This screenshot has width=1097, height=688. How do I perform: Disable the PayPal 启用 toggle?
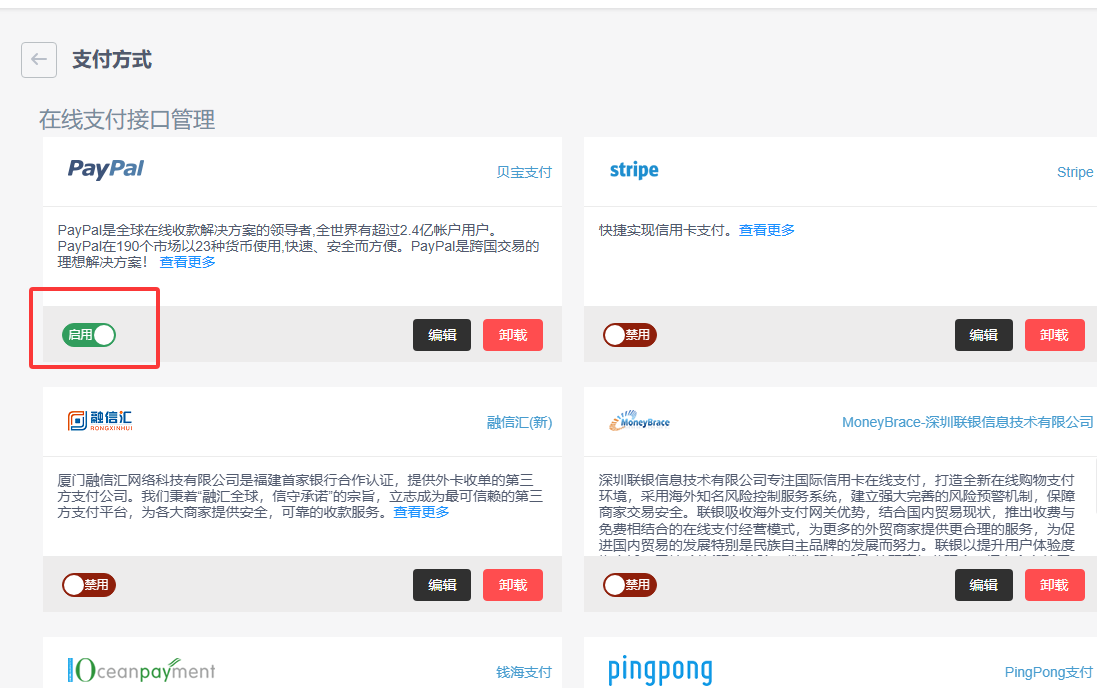pyautogui.click(x=89, y=335)
